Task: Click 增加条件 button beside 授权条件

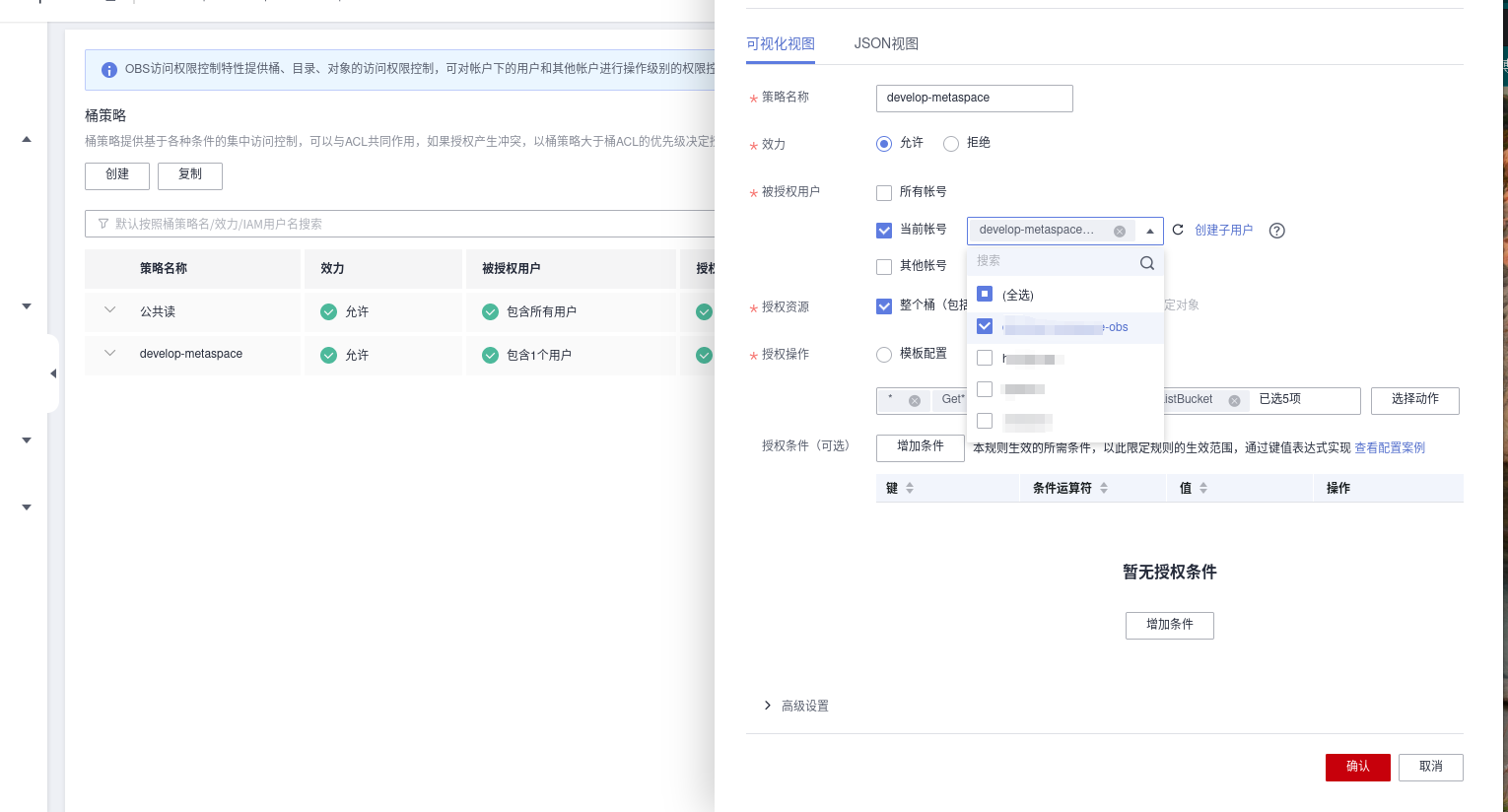Action: (x=921, y=447)
